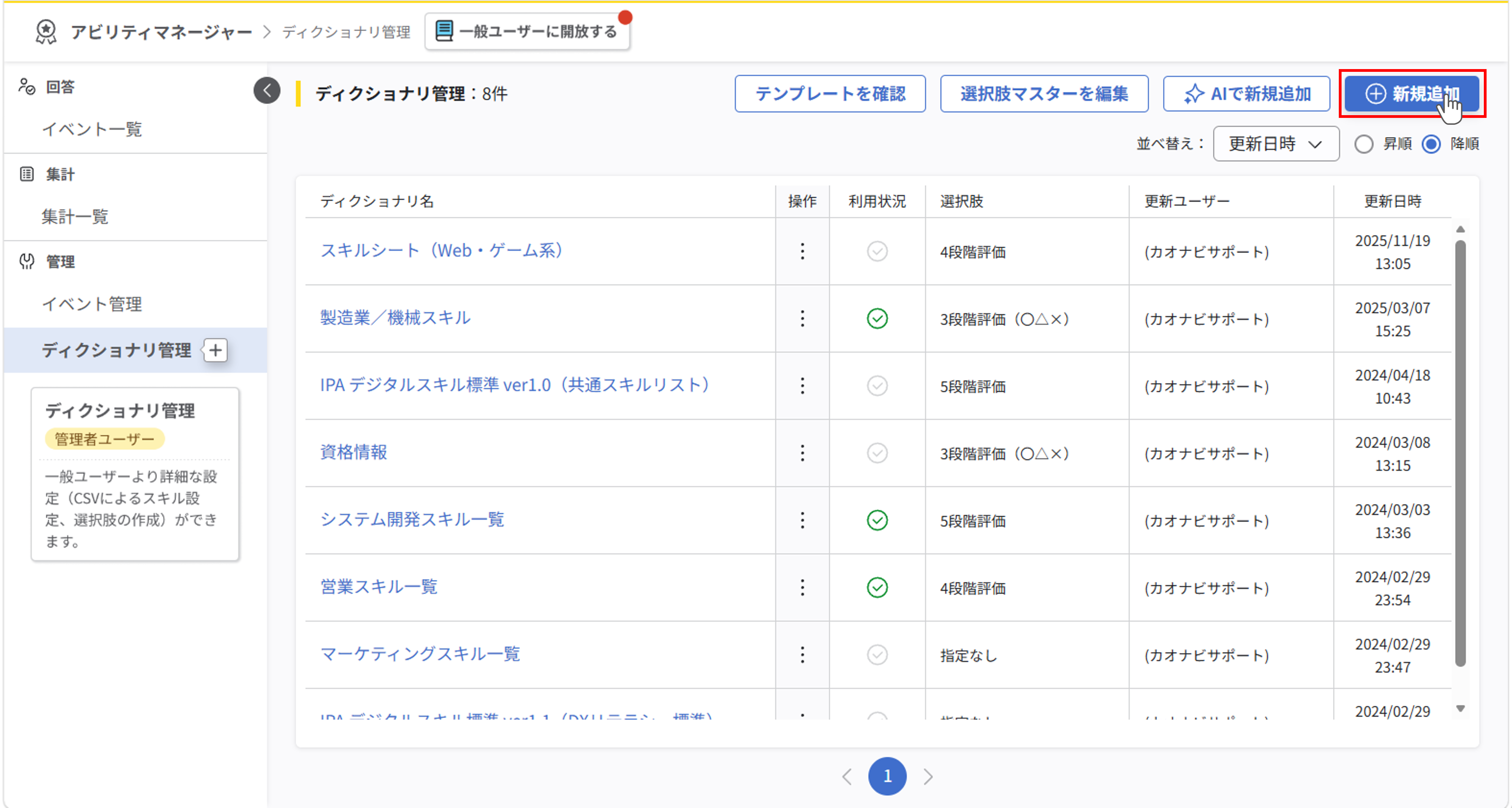Viewport: 1512px width, 808px height.
Task: Click the AIで新規追加 button
Action: point(1247,94)
